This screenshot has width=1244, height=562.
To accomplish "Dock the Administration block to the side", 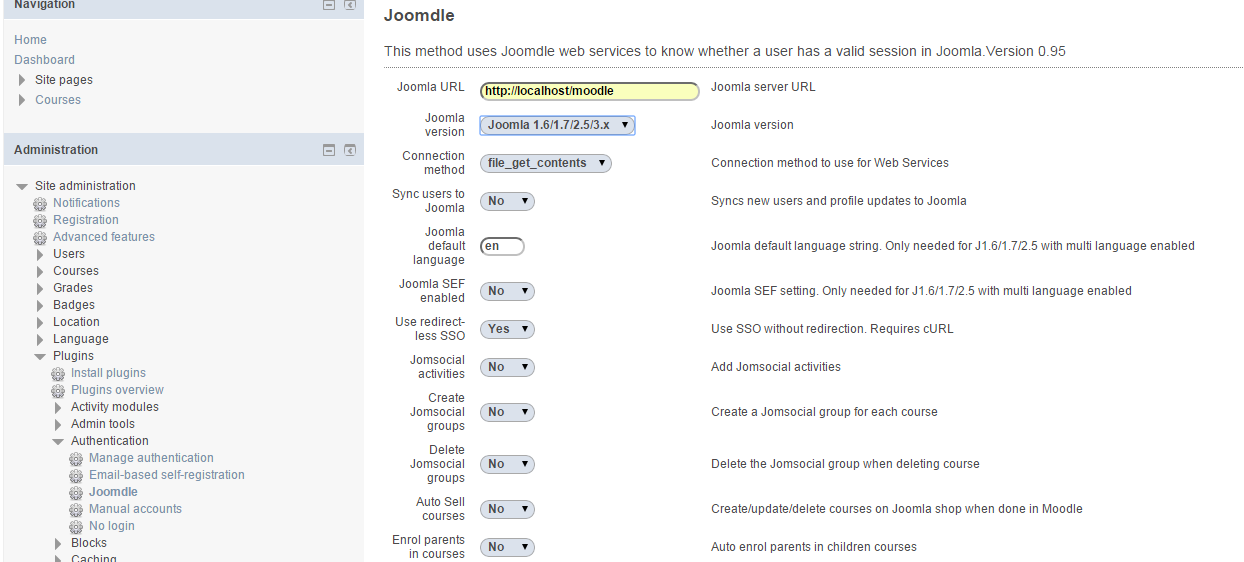I will pos(350,150).
